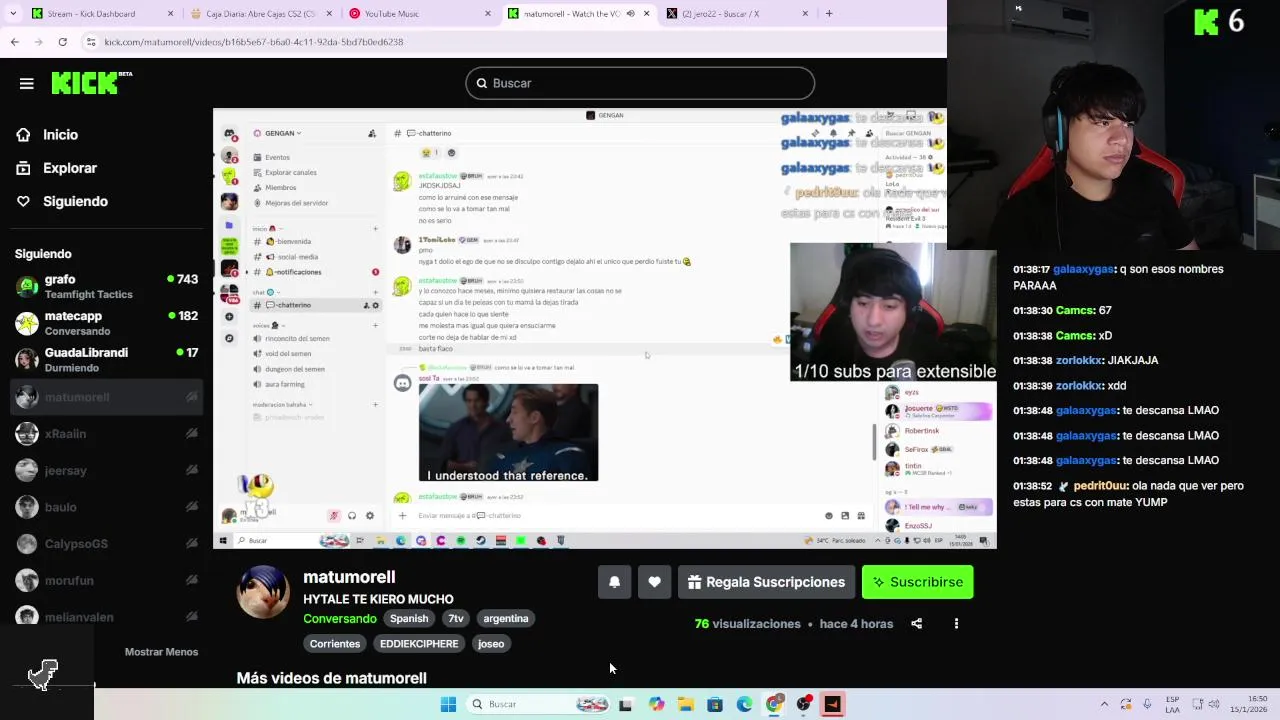Click the 'Más videos de matumorell' heading
The image size is (1280, 720).
[x=331, y=678]
